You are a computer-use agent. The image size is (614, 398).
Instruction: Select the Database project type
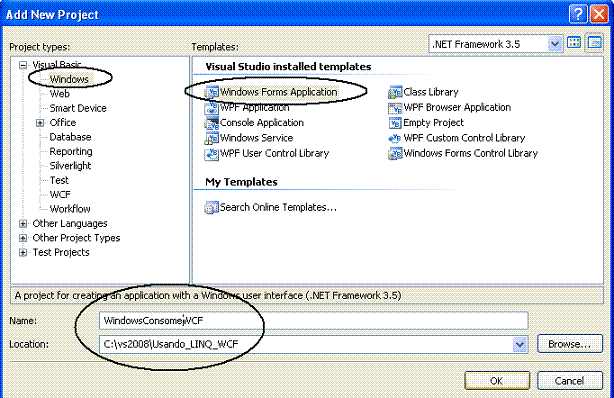70,137
